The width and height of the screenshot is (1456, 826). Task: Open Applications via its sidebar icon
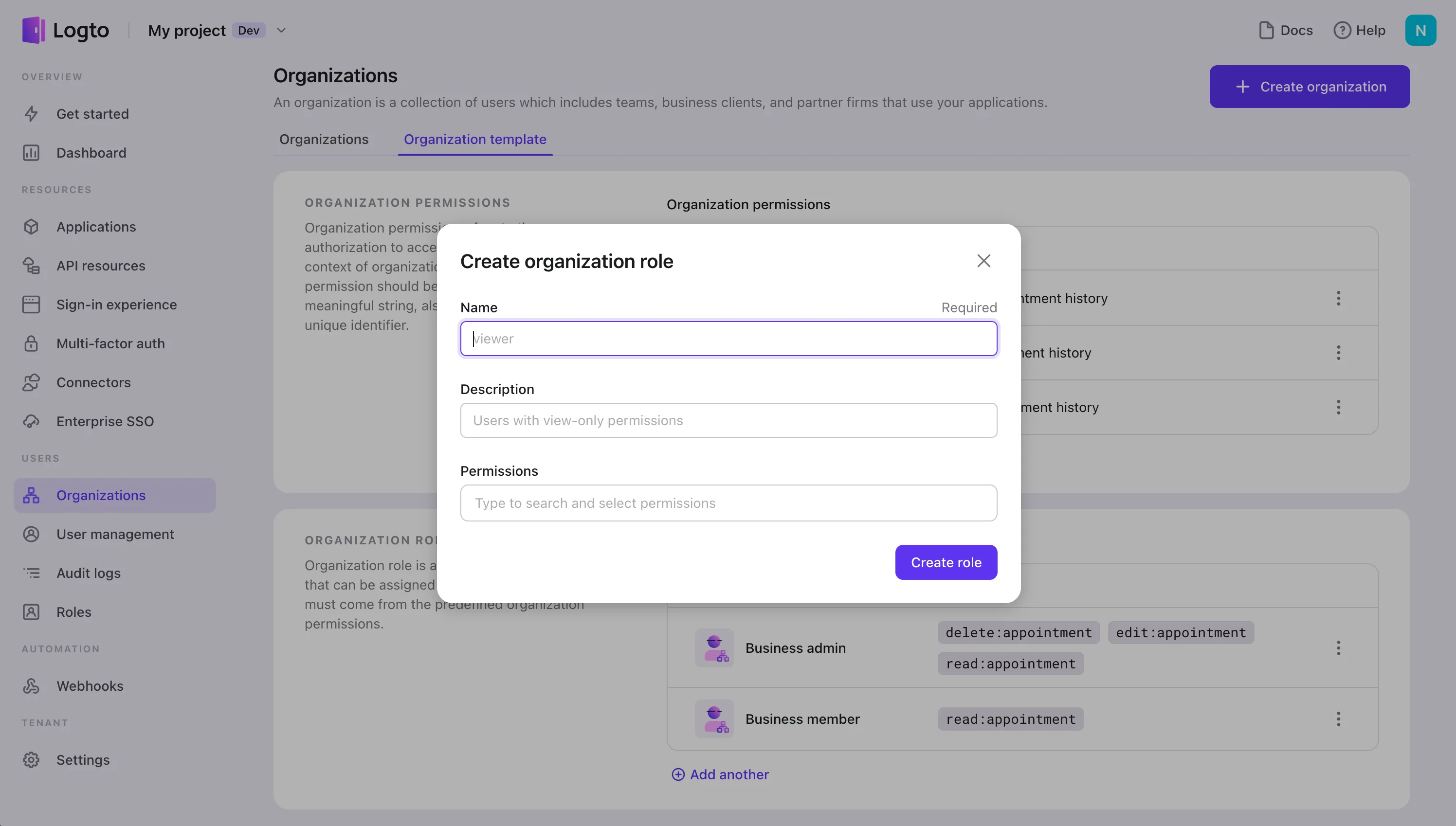pos(31,226)
